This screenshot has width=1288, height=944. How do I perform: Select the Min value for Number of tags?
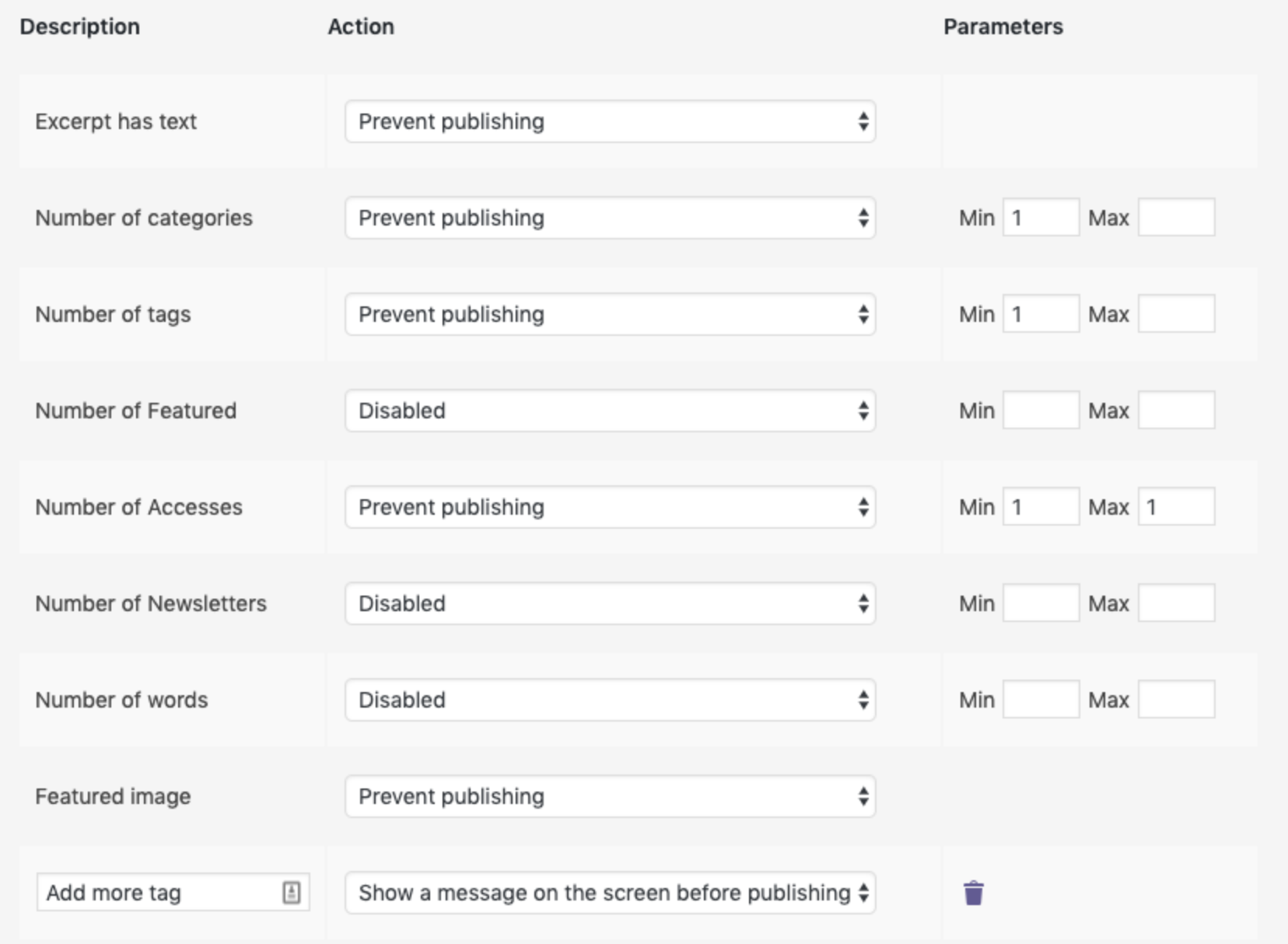1041,314
